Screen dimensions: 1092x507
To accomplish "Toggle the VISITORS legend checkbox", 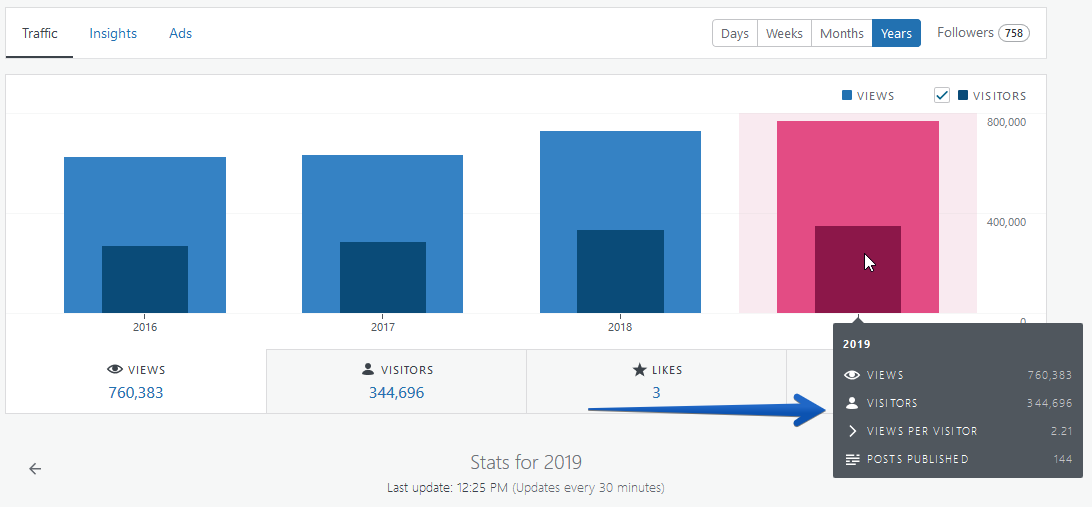I will tap(942, 95).
